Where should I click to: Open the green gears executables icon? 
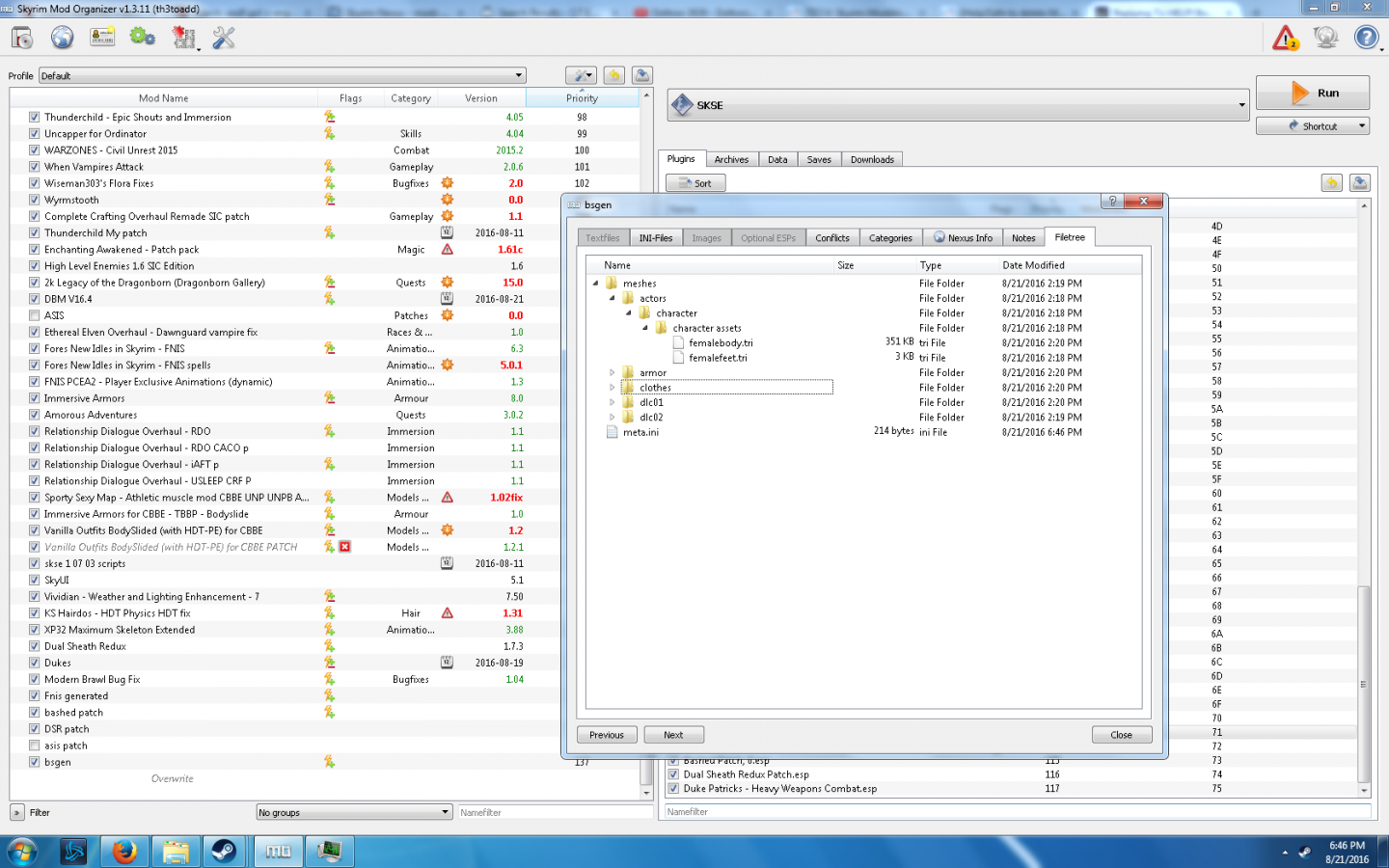143,37
